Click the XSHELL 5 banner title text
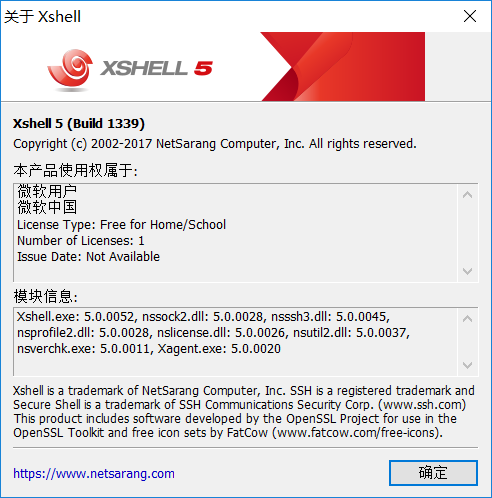The width and height of the screenshot is (492, 498). tap(156, 68)
